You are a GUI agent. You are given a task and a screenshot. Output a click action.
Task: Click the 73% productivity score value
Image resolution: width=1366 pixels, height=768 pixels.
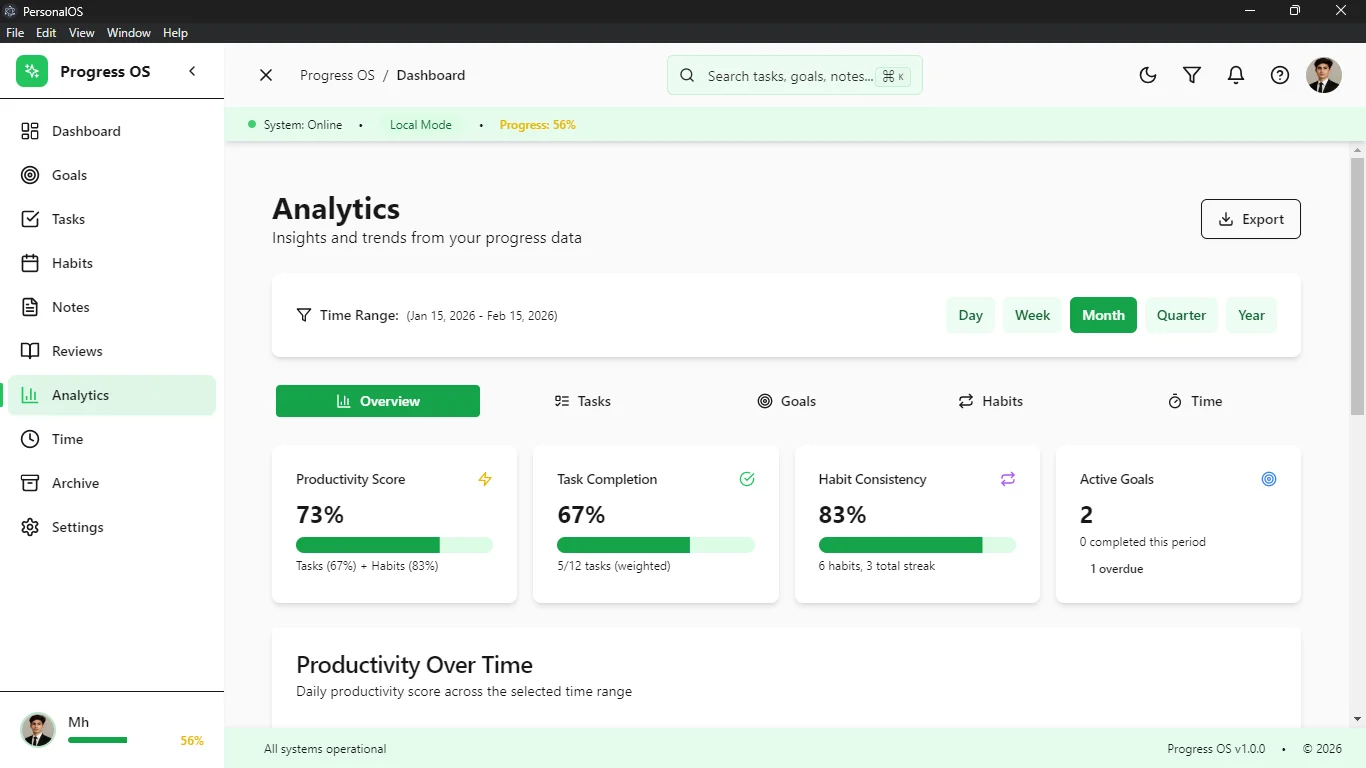[320, 515]
